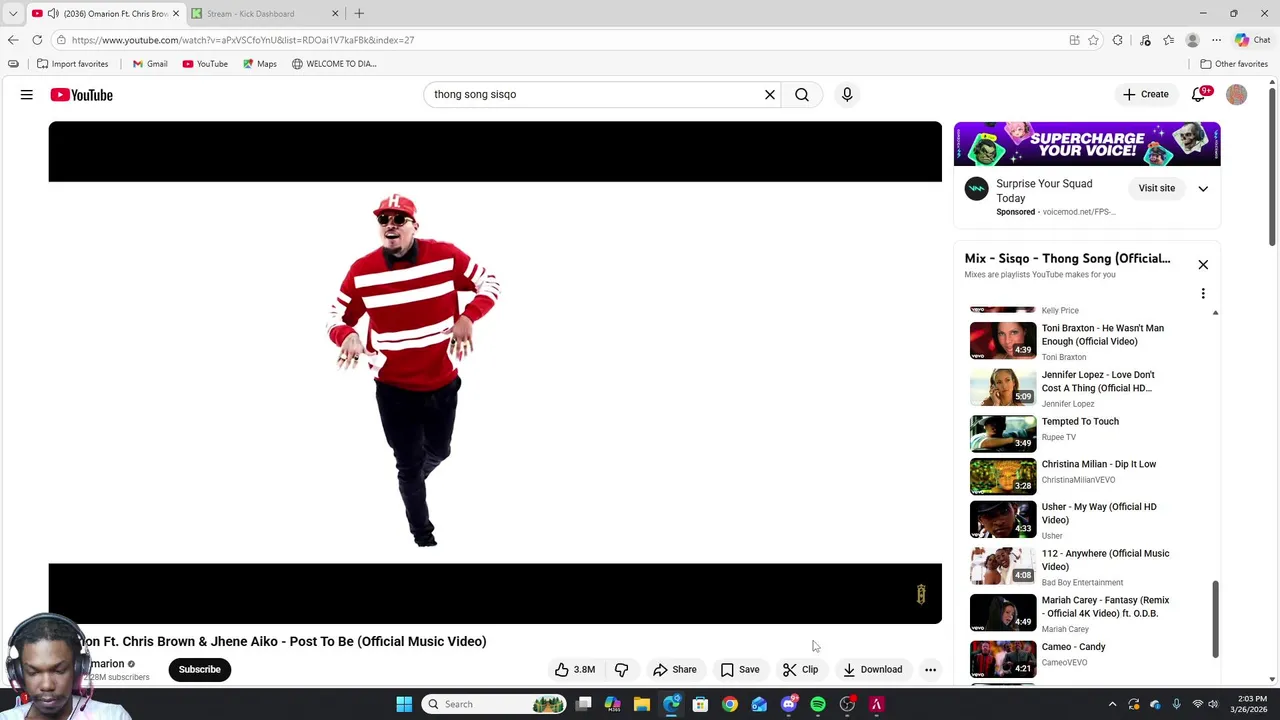This screenshot has width=1280, height=720.
Task: Open the browser favorites list icon
Action: click(x=1168, y=40)
